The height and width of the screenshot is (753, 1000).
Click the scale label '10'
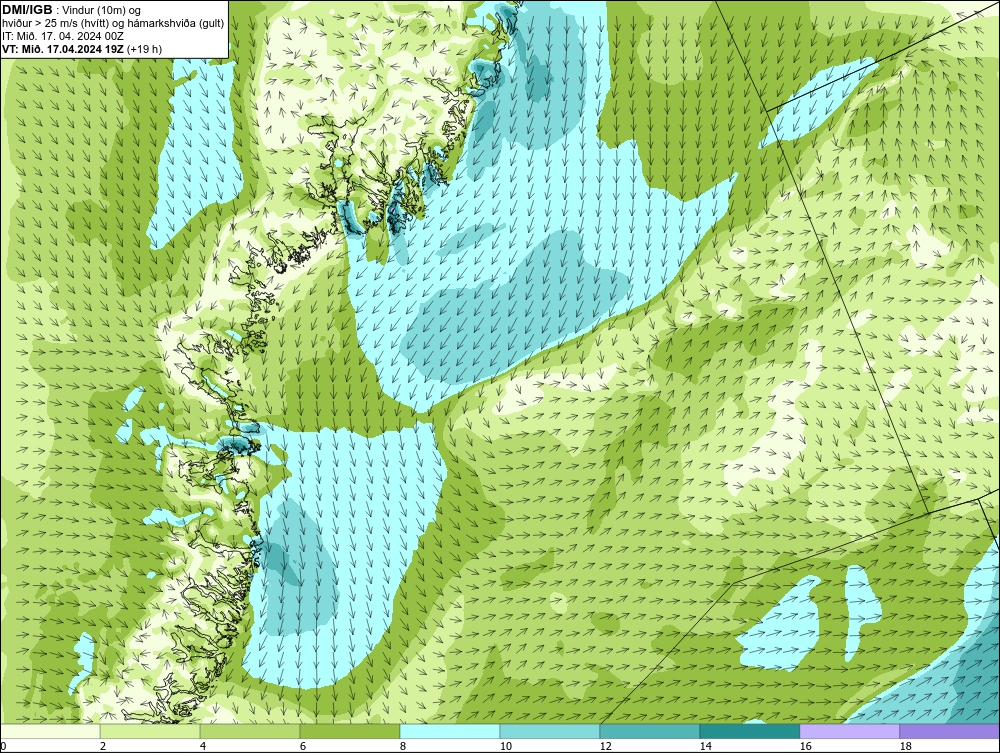(x=505, y=746)
